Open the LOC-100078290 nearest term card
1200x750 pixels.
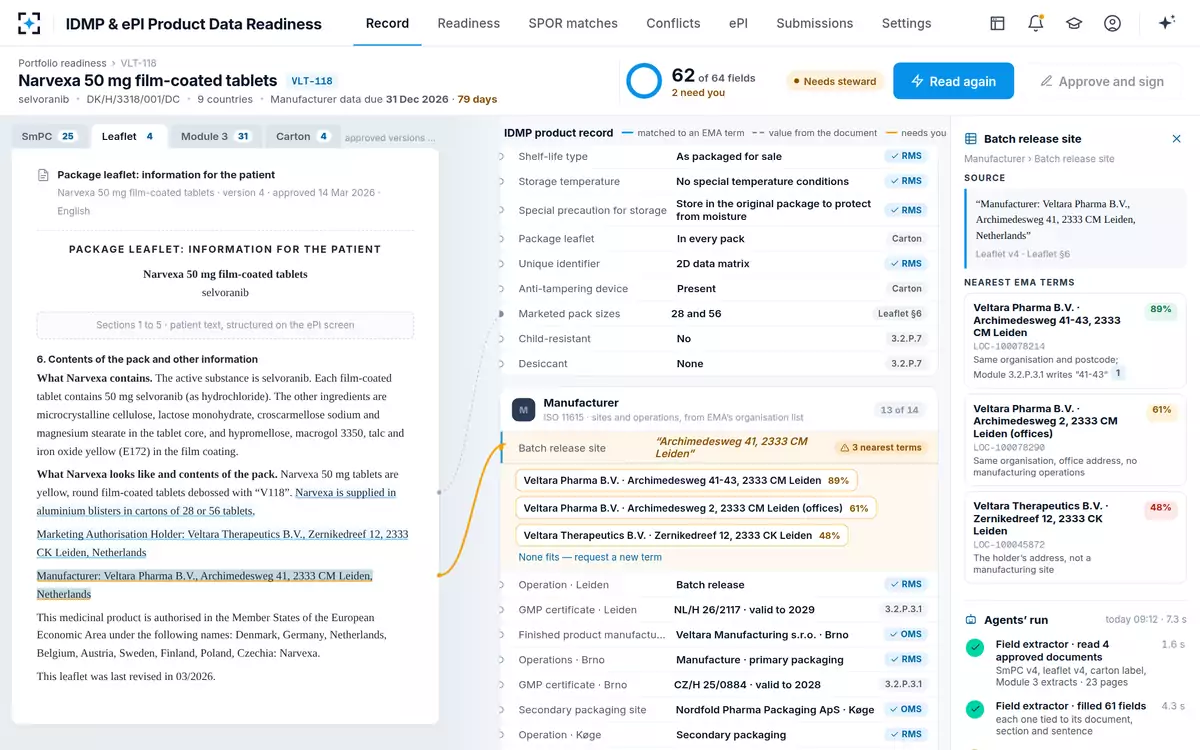pyautogui.click(x=1075, y=441)
